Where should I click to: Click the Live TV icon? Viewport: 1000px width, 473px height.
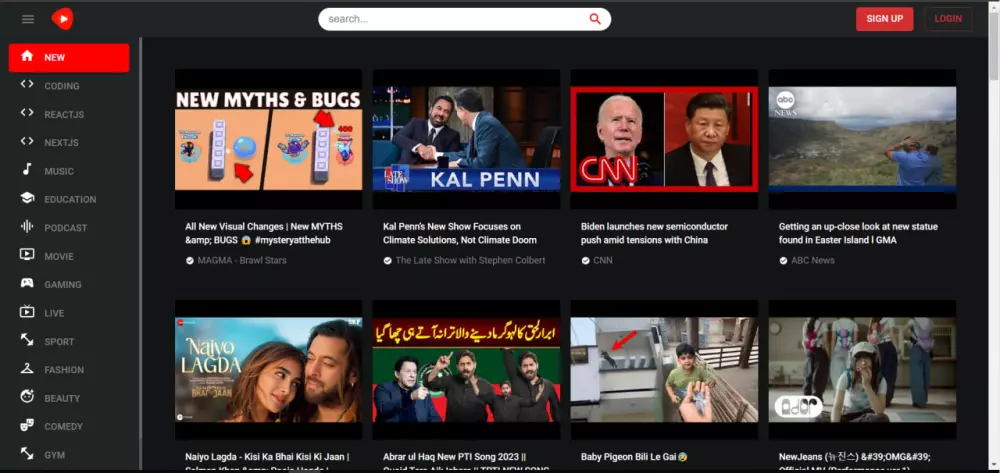click(27, 312)
